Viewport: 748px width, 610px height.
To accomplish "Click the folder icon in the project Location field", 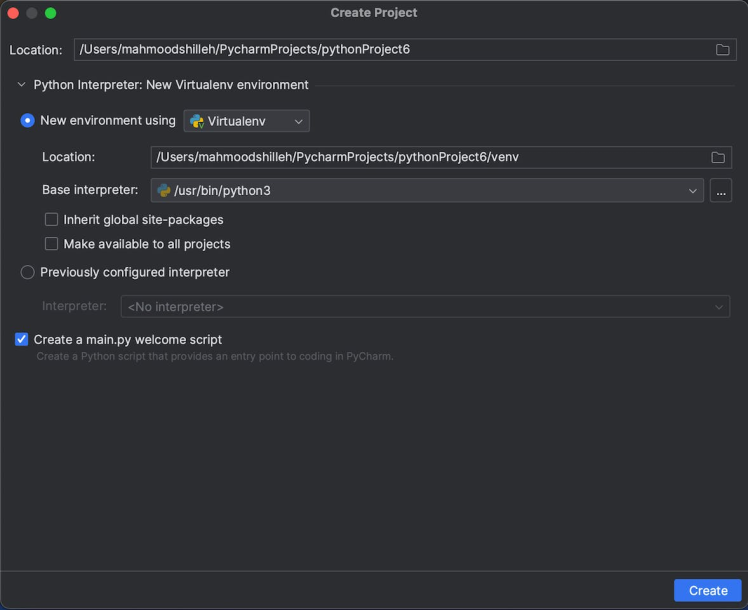I will 722,50.
